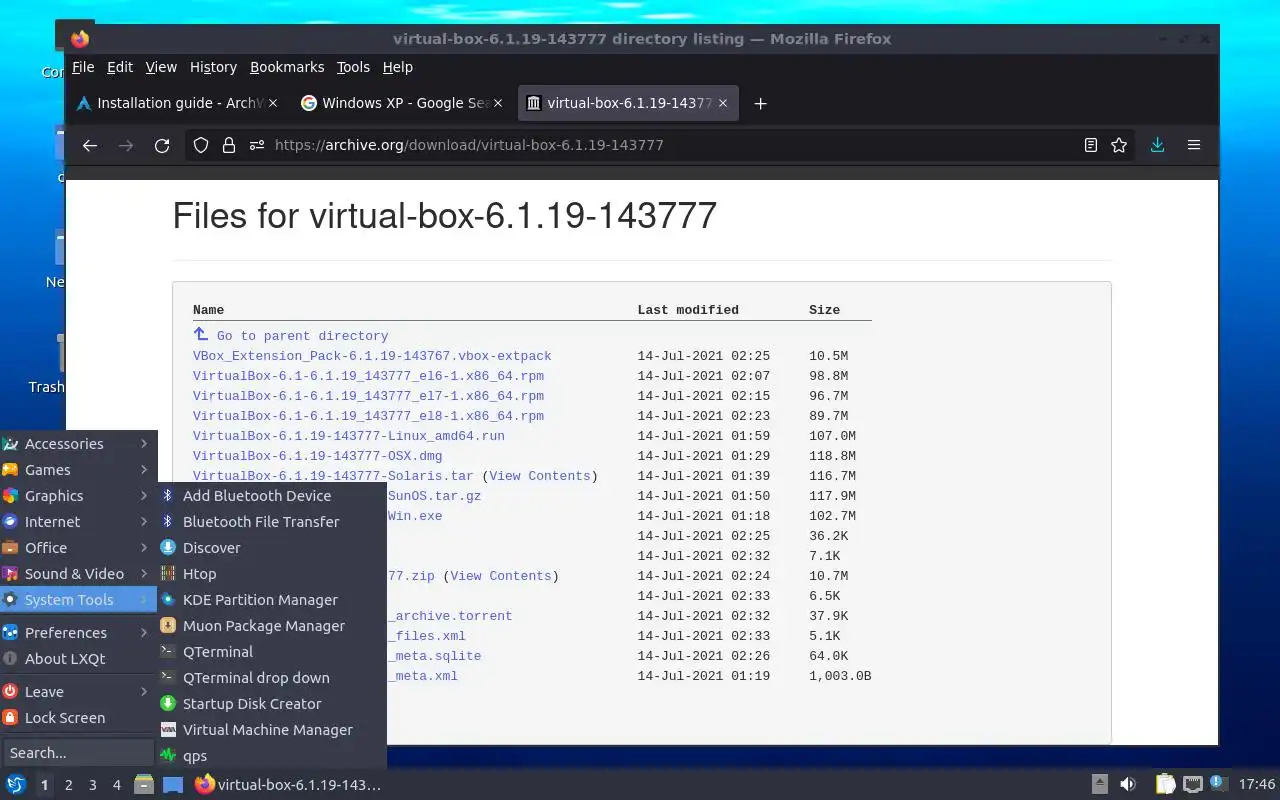This screenshot has width=1280, height=800.
Task: Open the network connection tray icon
Action: 1193,785
